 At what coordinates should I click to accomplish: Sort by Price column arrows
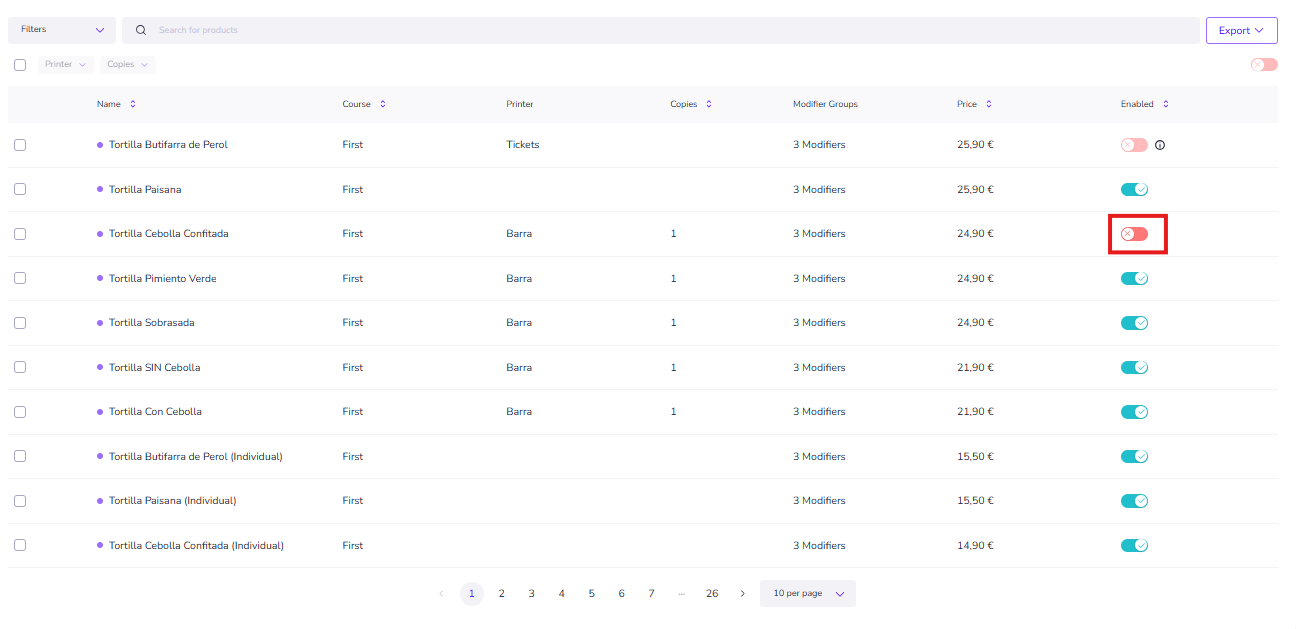(x=989, y=104)
